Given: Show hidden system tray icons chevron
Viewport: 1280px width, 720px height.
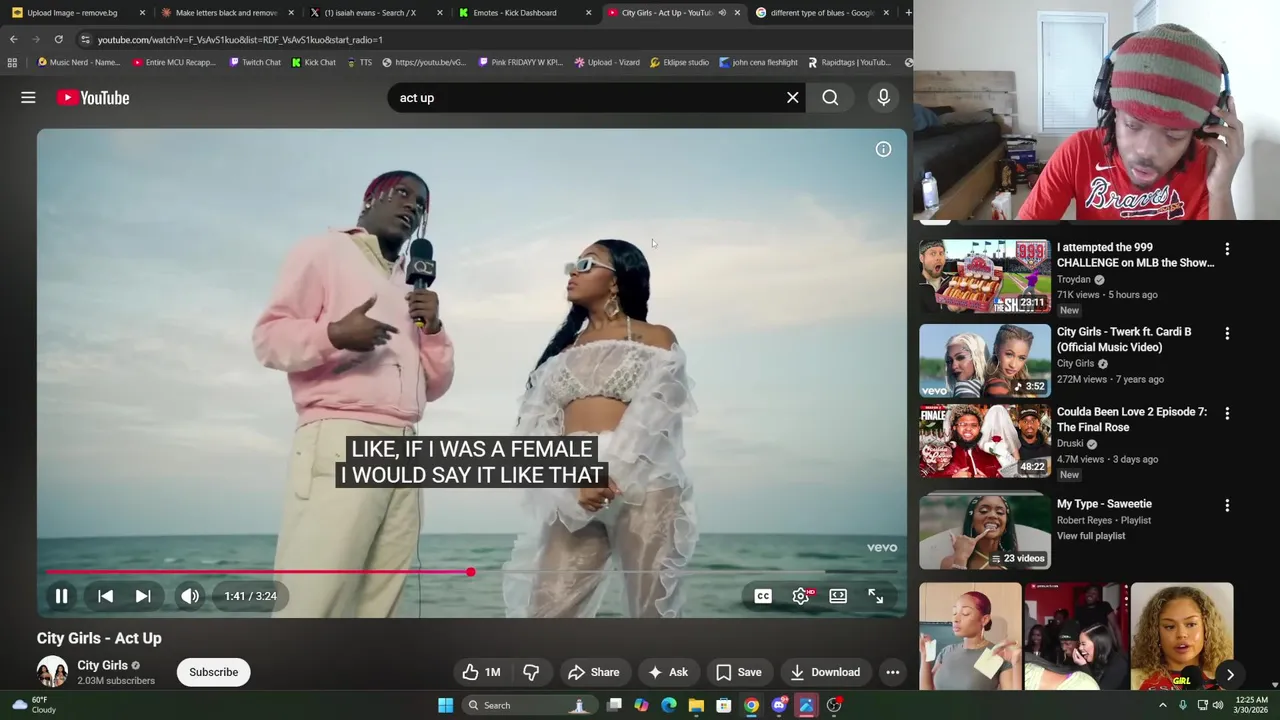Looking at the screenshot, I should pos(1163,705).
